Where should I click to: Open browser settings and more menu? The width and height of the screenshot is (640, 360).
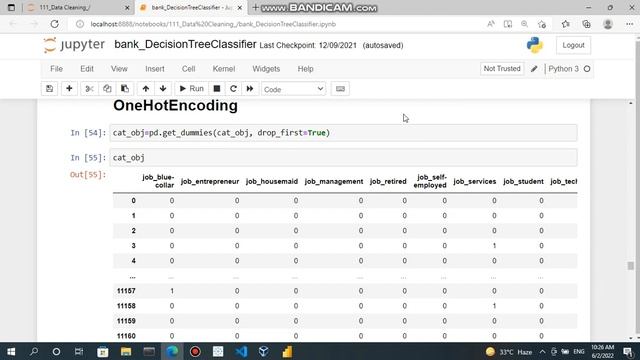point(629,24)
